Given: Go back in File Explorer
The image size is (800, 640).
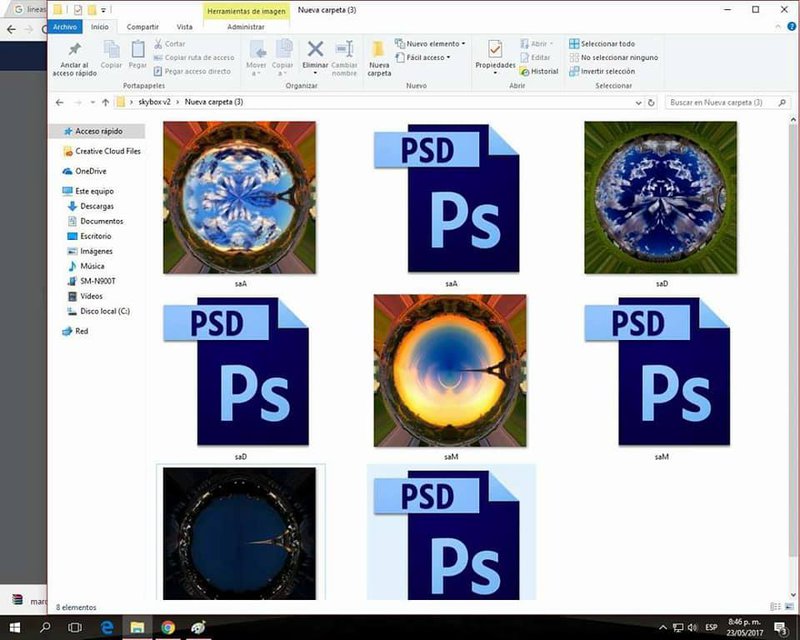Looking at the screenshot, I should click(60, 103).
